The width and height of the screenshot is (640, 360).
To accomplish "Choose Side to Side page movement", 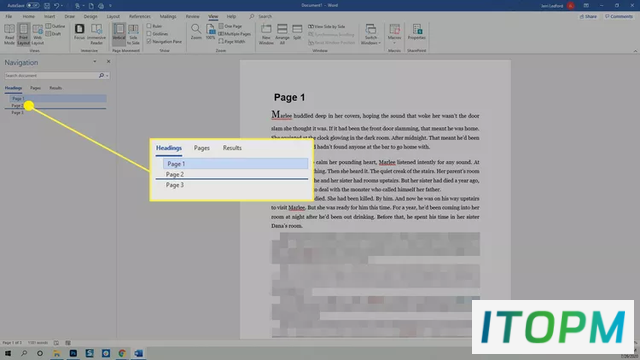I will (133, 34).
